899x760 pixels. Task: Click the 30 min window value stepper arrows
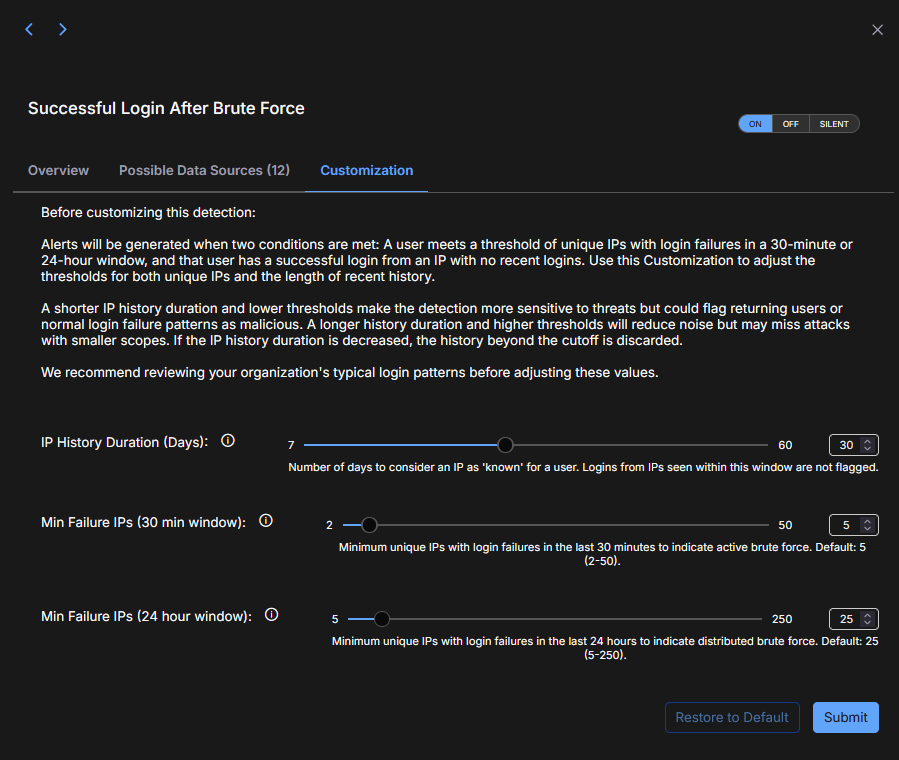pyautogui.click(x=868, y=525)
